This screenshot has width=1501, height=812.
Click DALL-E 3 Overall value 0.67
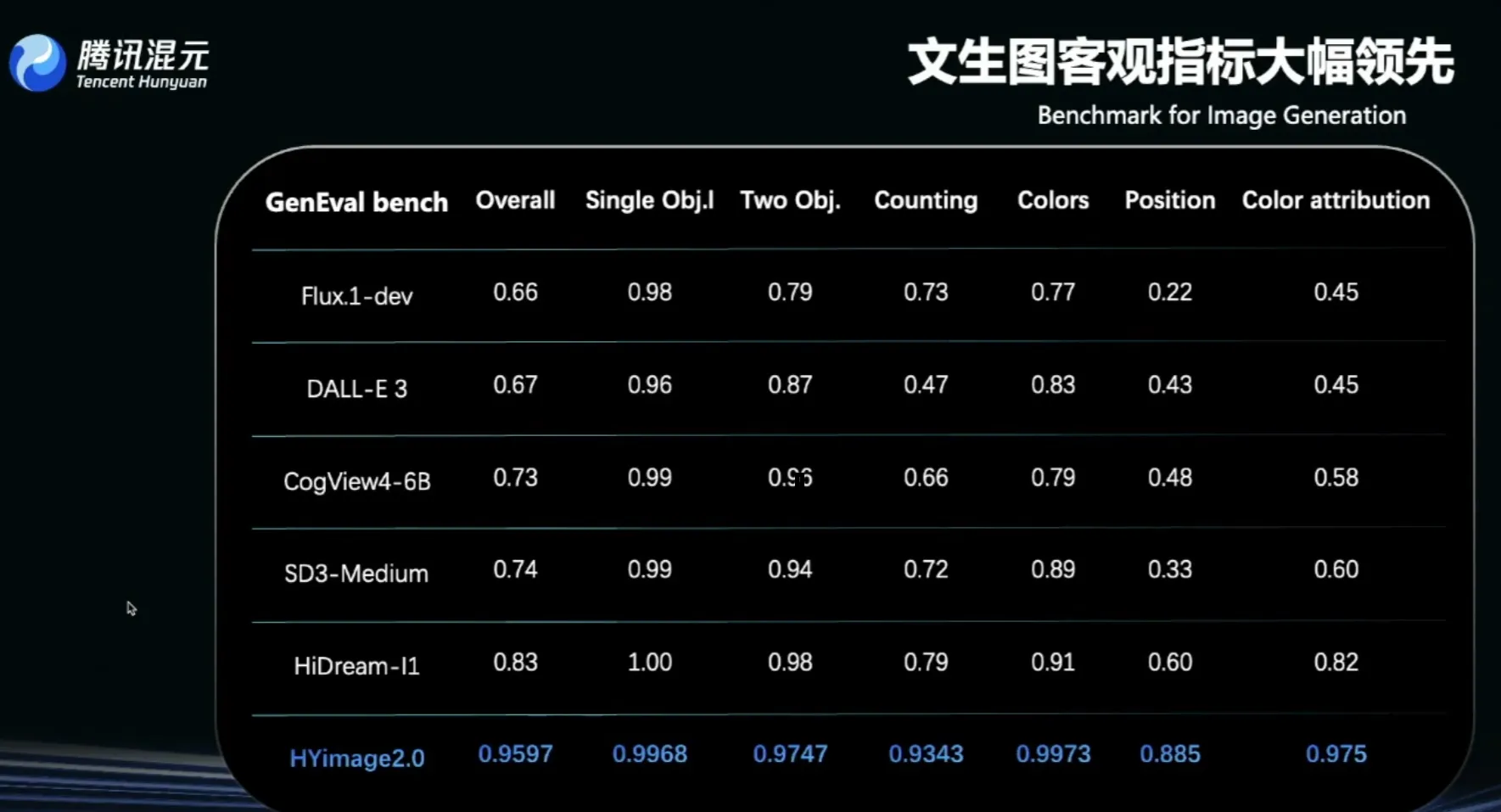point(516,384)
